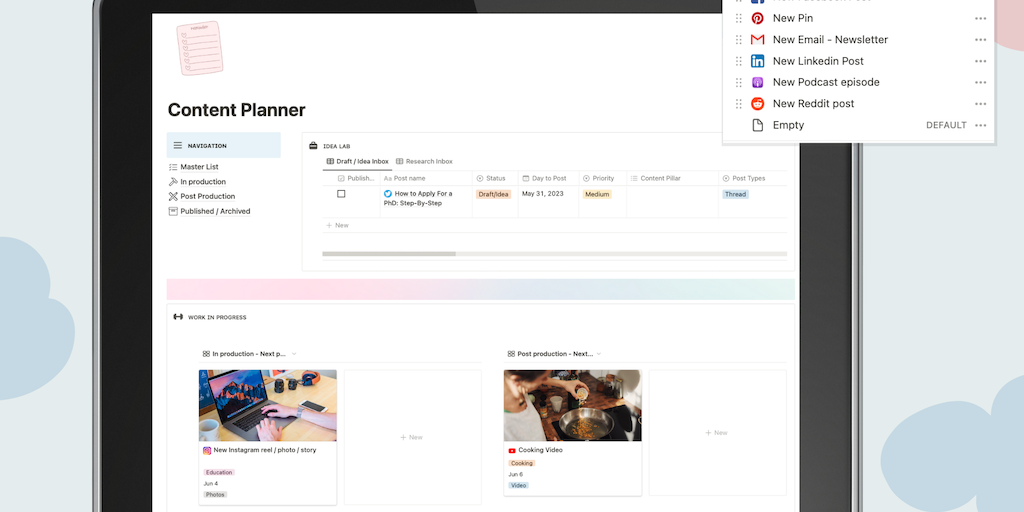Add a new card in Post production gallery
This screenshot has height=512, width=1024.
coord(717,432)
